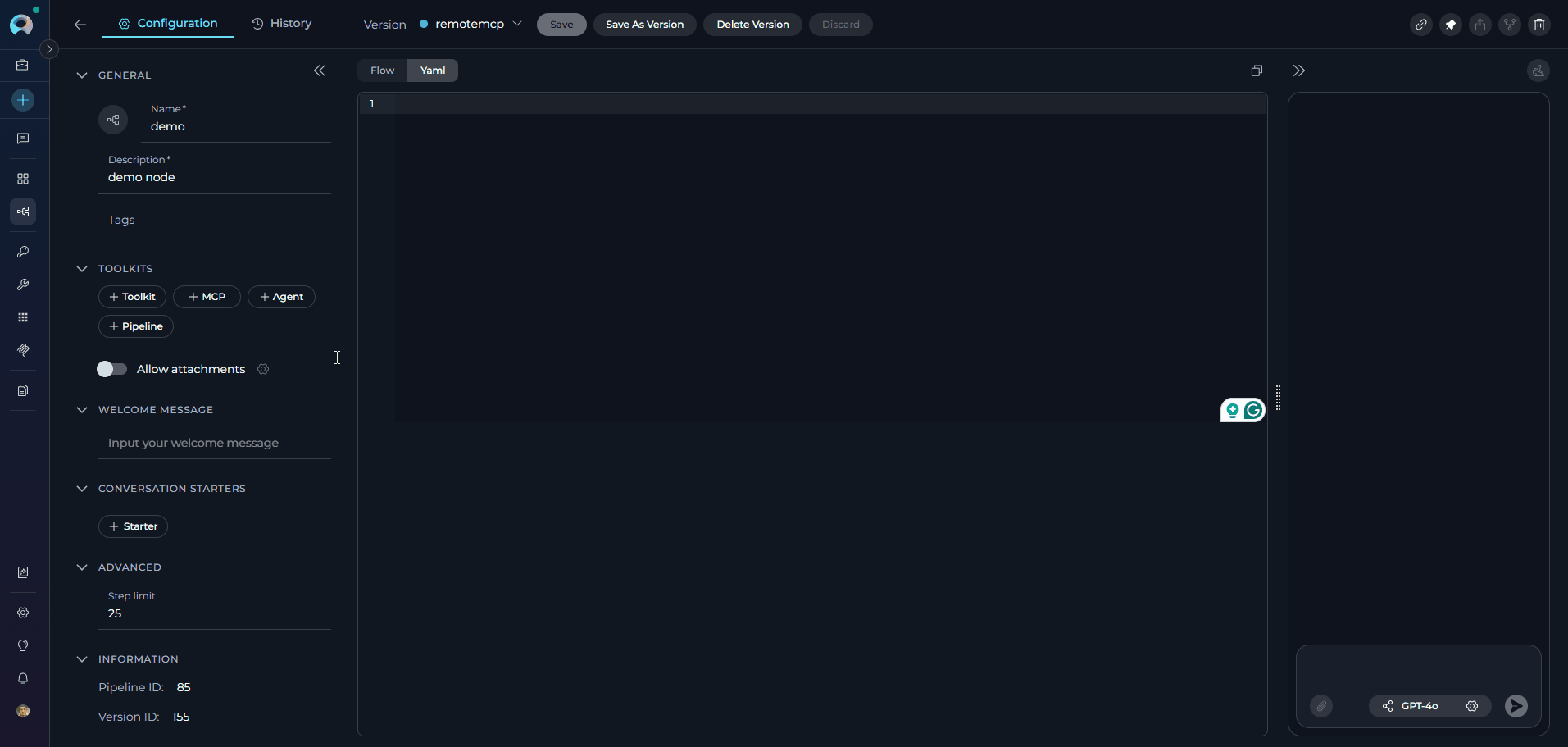Switch to the History tab
The height and width of the screenshot is (747, 1568).
pos(281,24)
